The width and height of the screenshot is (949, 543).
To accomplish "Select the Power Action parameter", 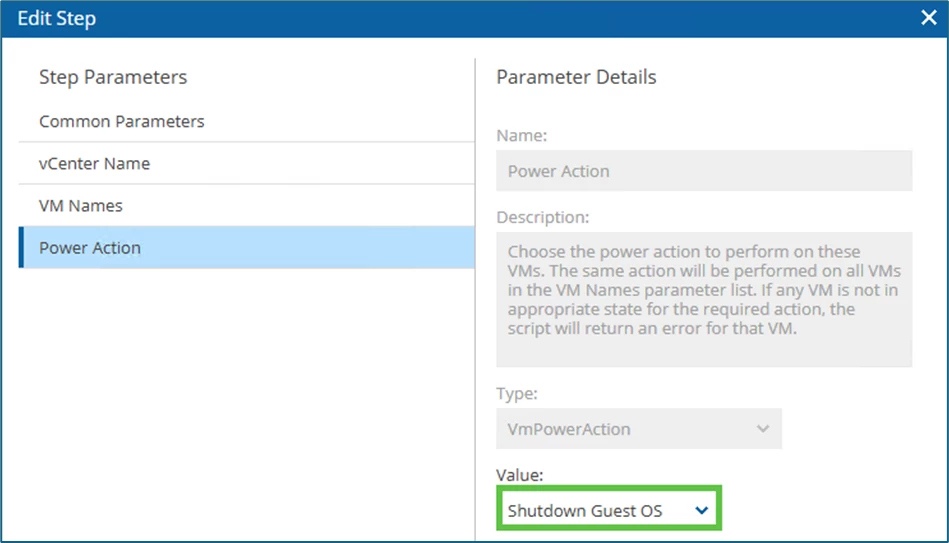I will 90,247.
